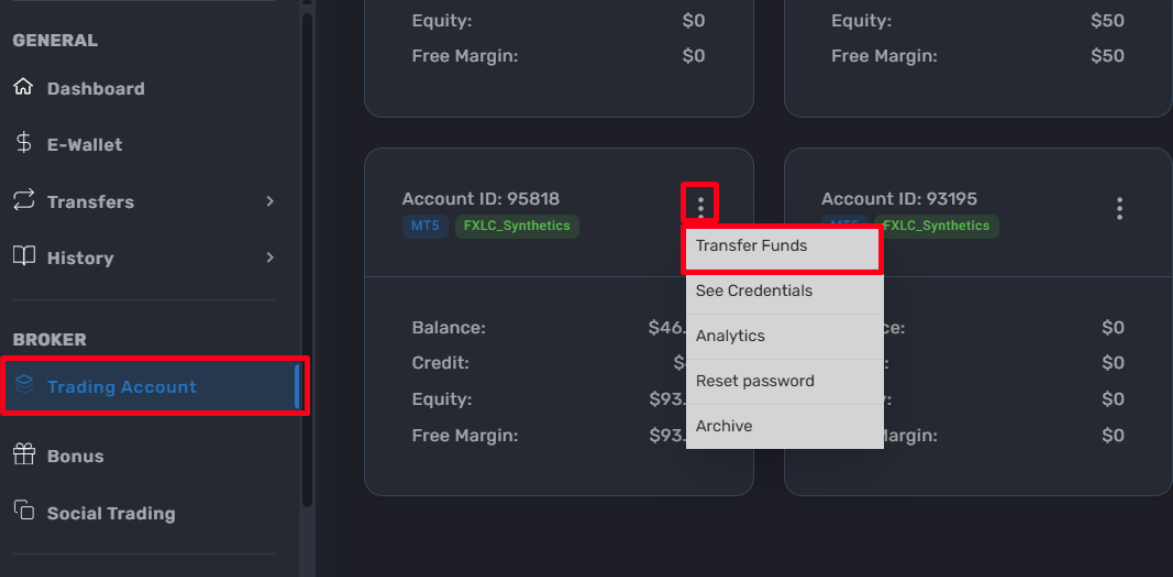Viewport: 1173px width, 577px height.
Task: Expand the History submenu chevron
Action: tap(270, 257)
